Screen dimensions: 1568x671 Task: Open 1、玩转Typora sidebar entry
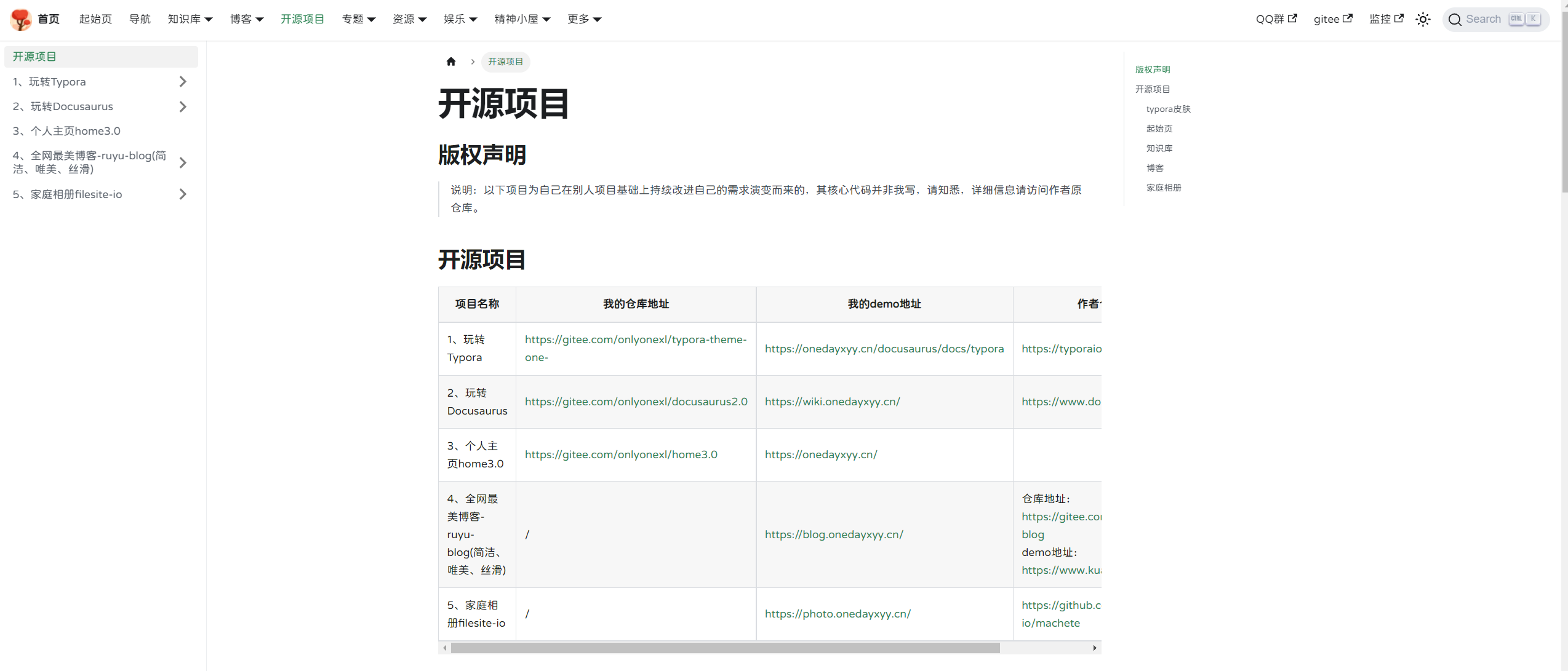tap(49, 82)
